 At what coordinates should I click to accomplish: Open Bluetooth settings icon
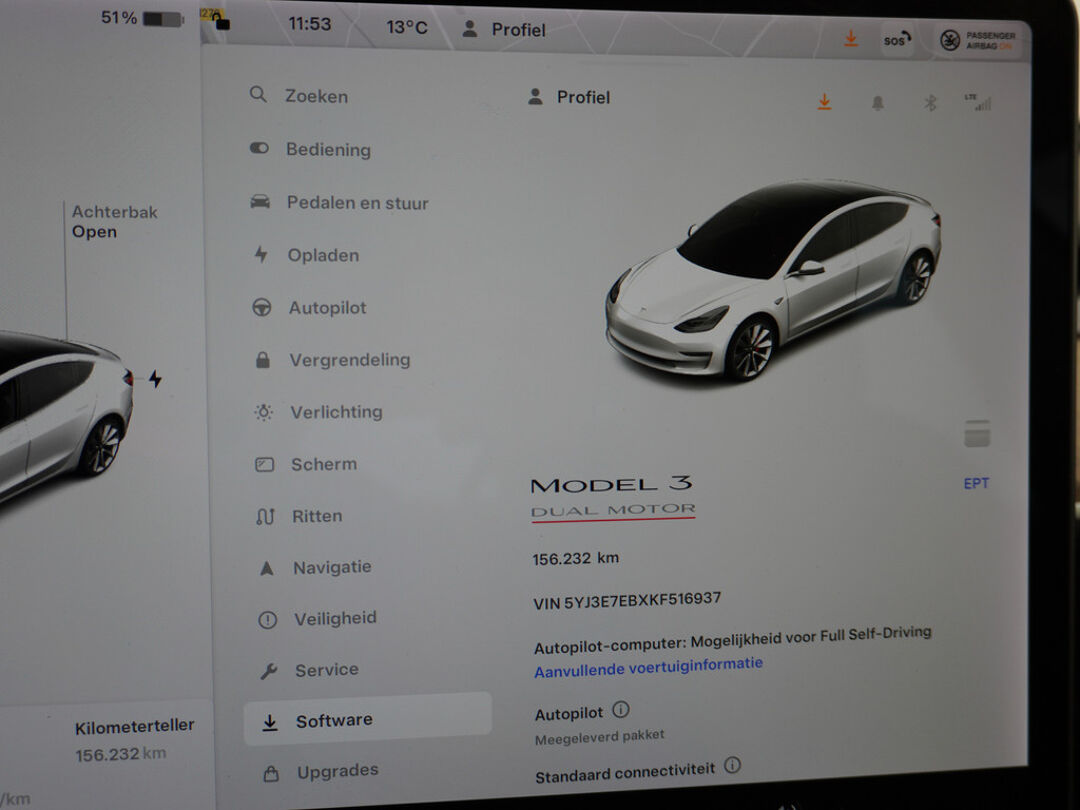pos(930,103)
